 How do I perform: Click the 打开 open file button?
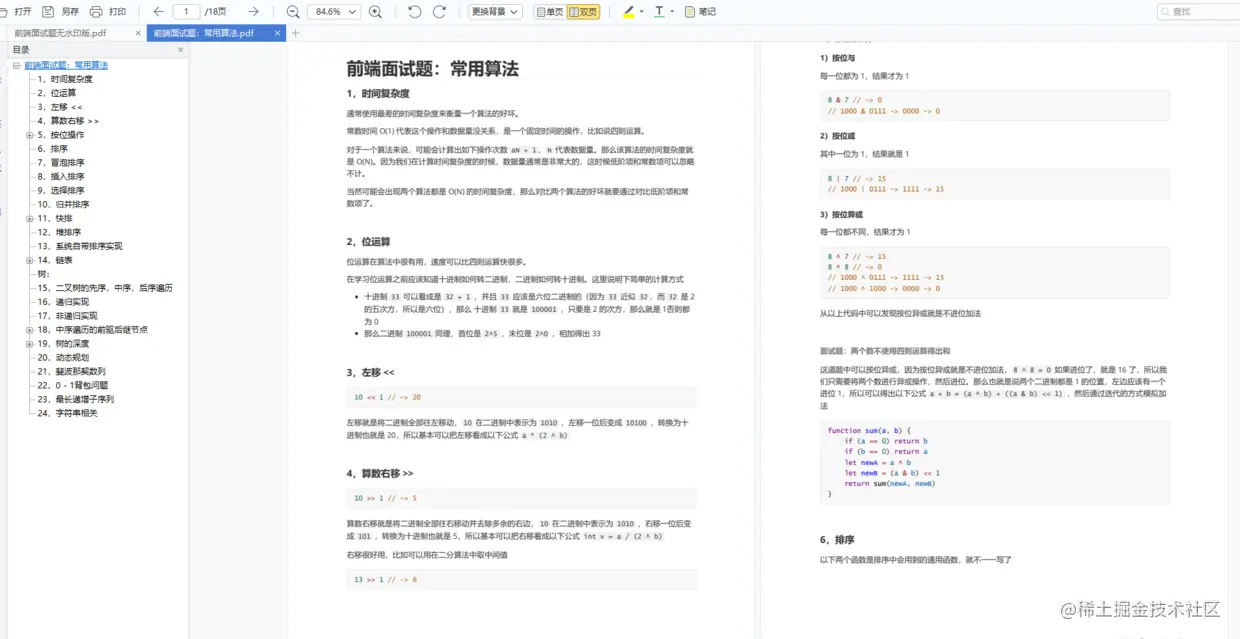[17, 12]
